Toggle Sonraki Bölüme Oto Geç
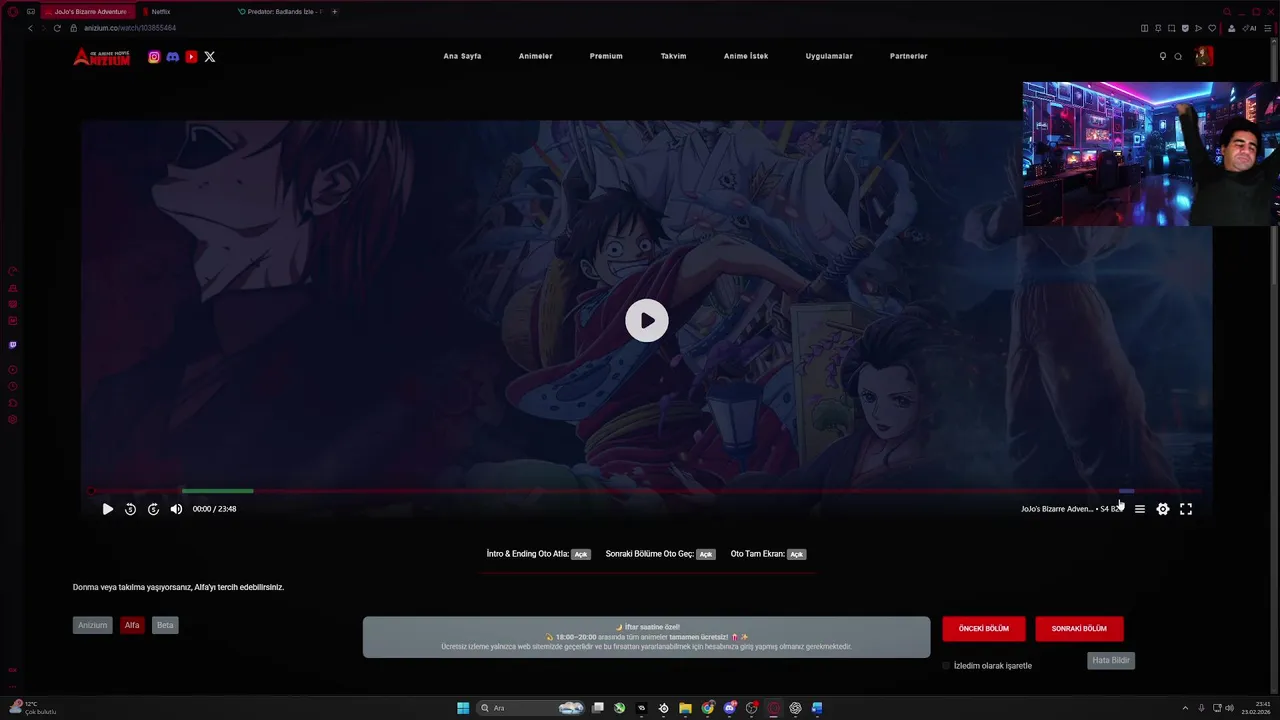Screen dimensions: 1280x720 coord(706,554)
